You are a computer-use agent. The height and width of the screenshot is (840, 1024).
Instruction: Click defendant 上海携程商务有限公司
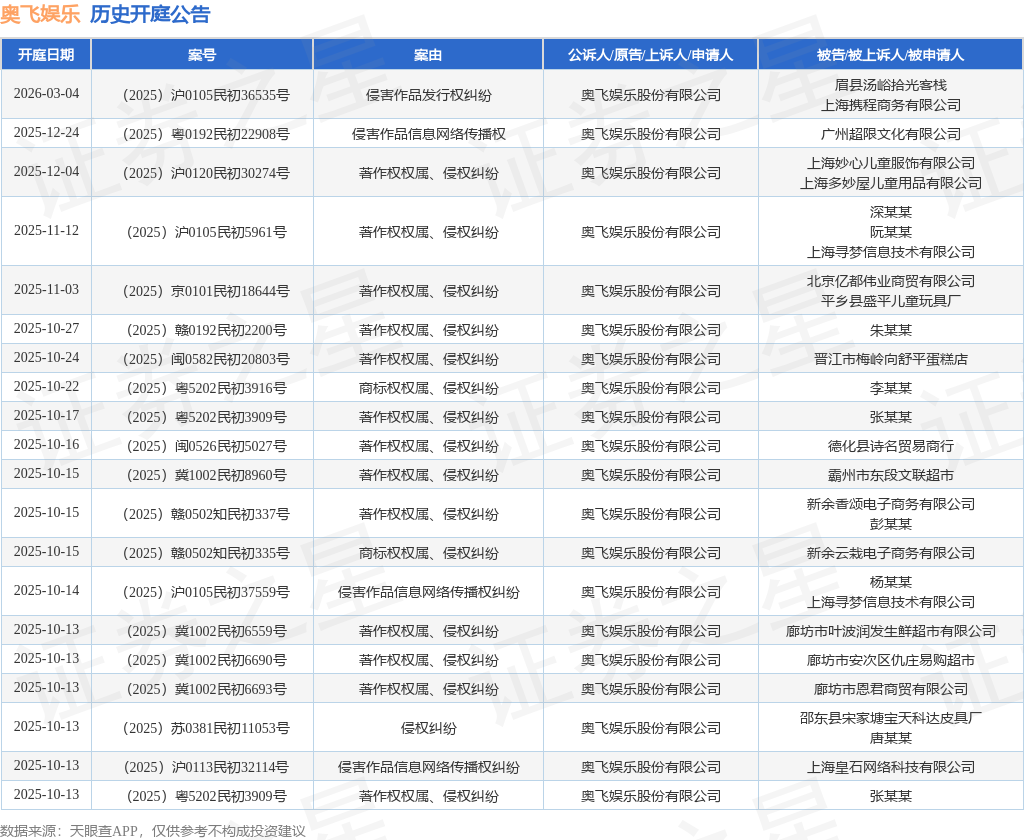(891, 105)
